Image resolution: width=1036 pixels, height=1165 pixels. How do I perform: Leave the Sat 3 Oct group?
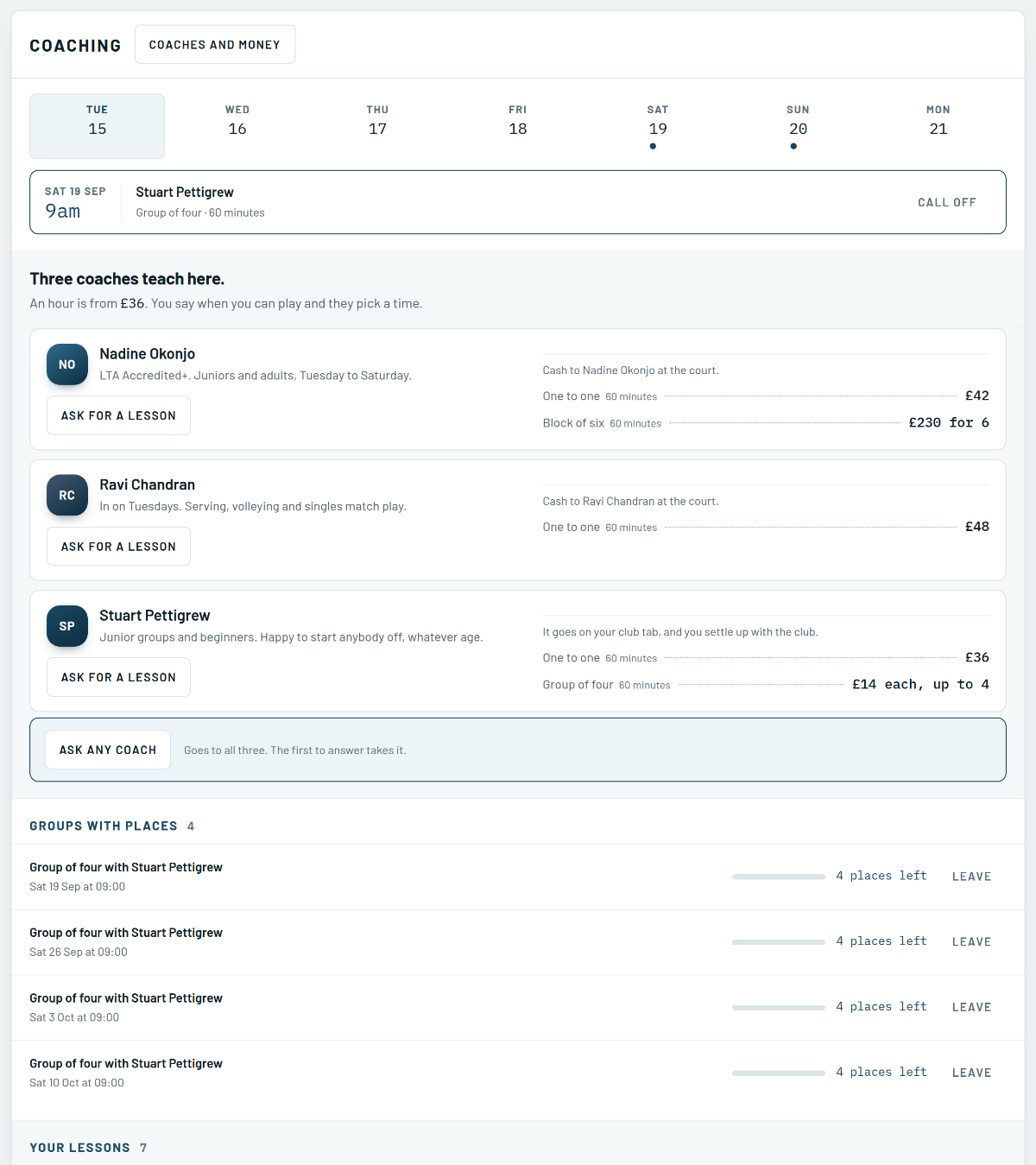[x=972, y=1007]
